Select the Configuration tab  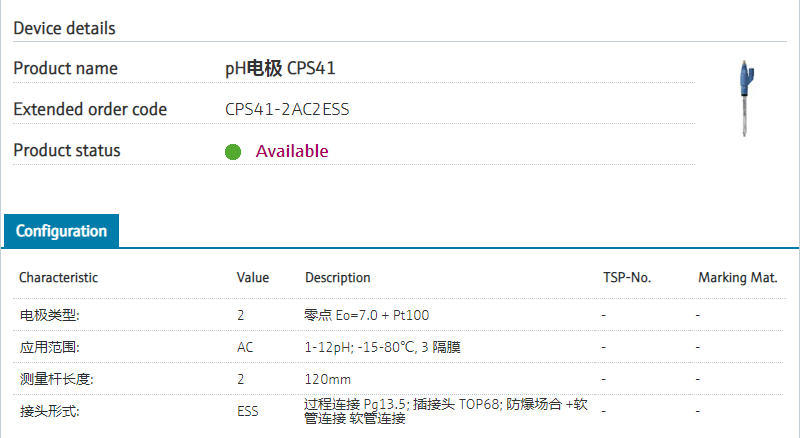point(61,231)
